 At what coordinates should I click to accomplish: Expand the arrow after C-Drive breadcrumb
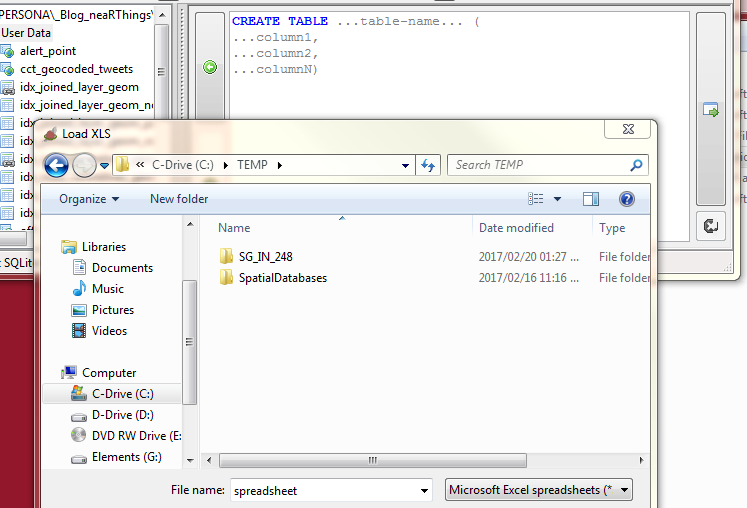point(225,165)
